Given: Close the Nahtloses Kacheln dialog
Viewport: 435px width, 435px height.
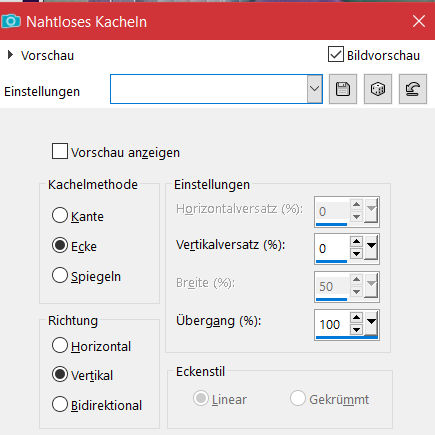Looking at the screenshot, I should click(x=419, y=22).
